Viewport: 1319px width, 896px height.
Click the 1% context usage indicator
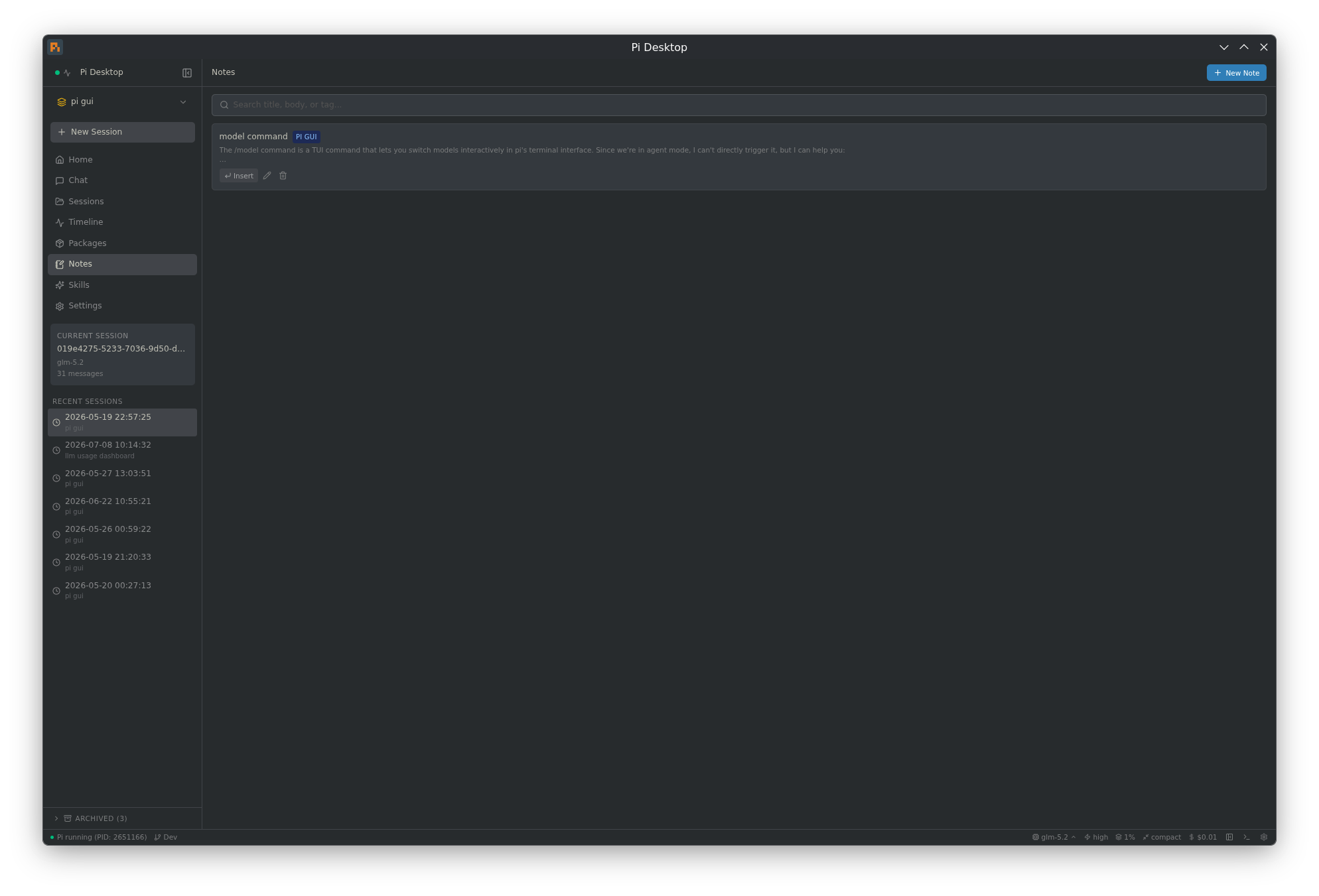coord(1125,837)
